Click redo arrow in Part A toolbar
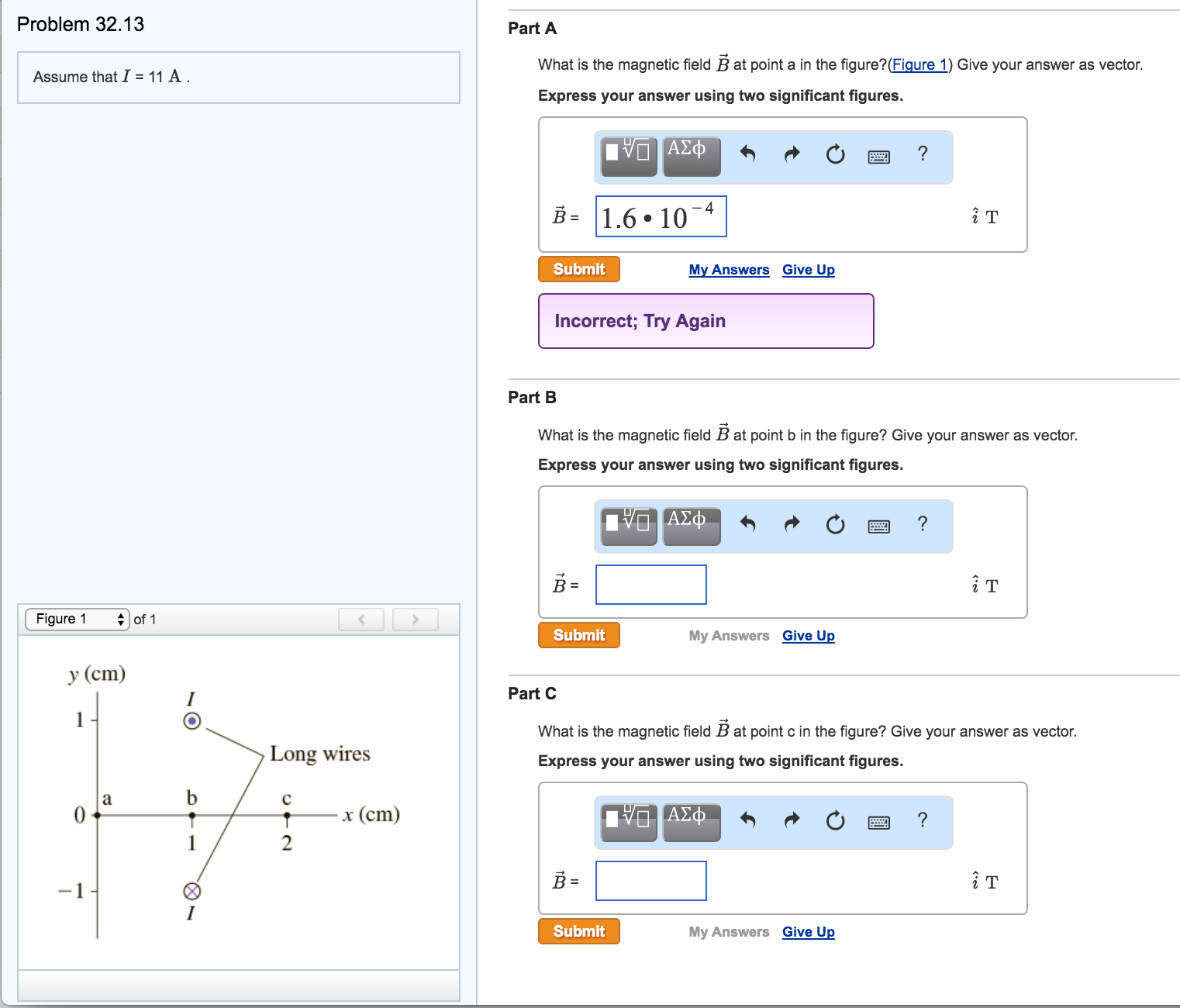1180x1008 pixels. coord(792,154)
